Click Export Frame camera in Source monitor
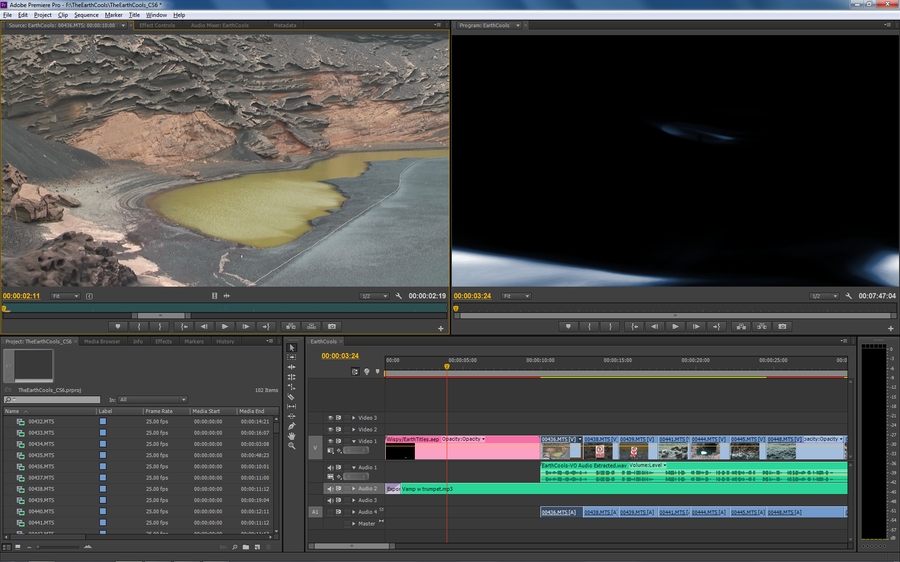 click(332, 326)
